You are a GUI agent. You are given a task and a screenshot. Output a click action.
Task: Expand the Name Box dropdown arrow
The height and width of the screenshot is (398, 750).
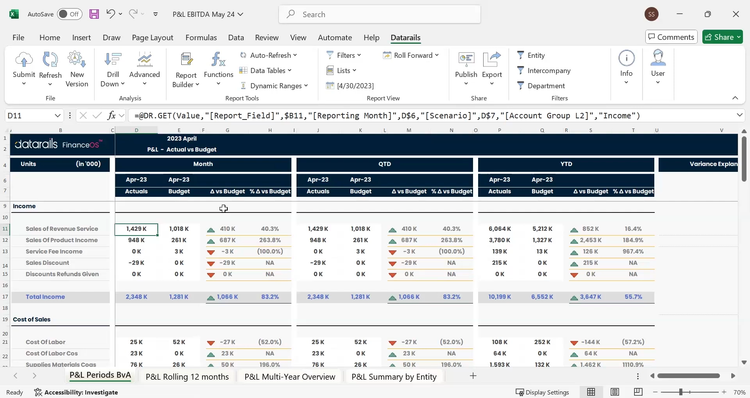[57, 115]
